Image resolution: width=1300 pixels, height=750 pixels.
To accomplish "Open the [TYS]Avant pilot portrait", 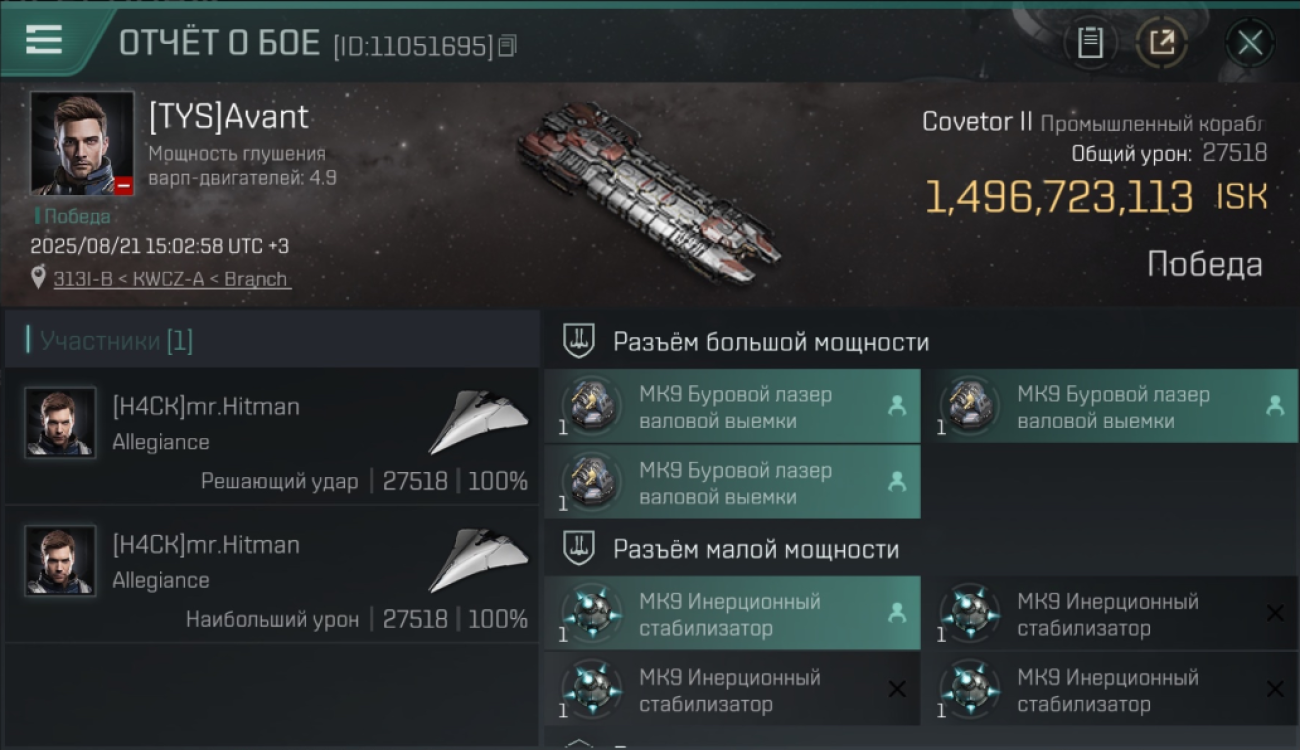I will [x=82, y=143].
